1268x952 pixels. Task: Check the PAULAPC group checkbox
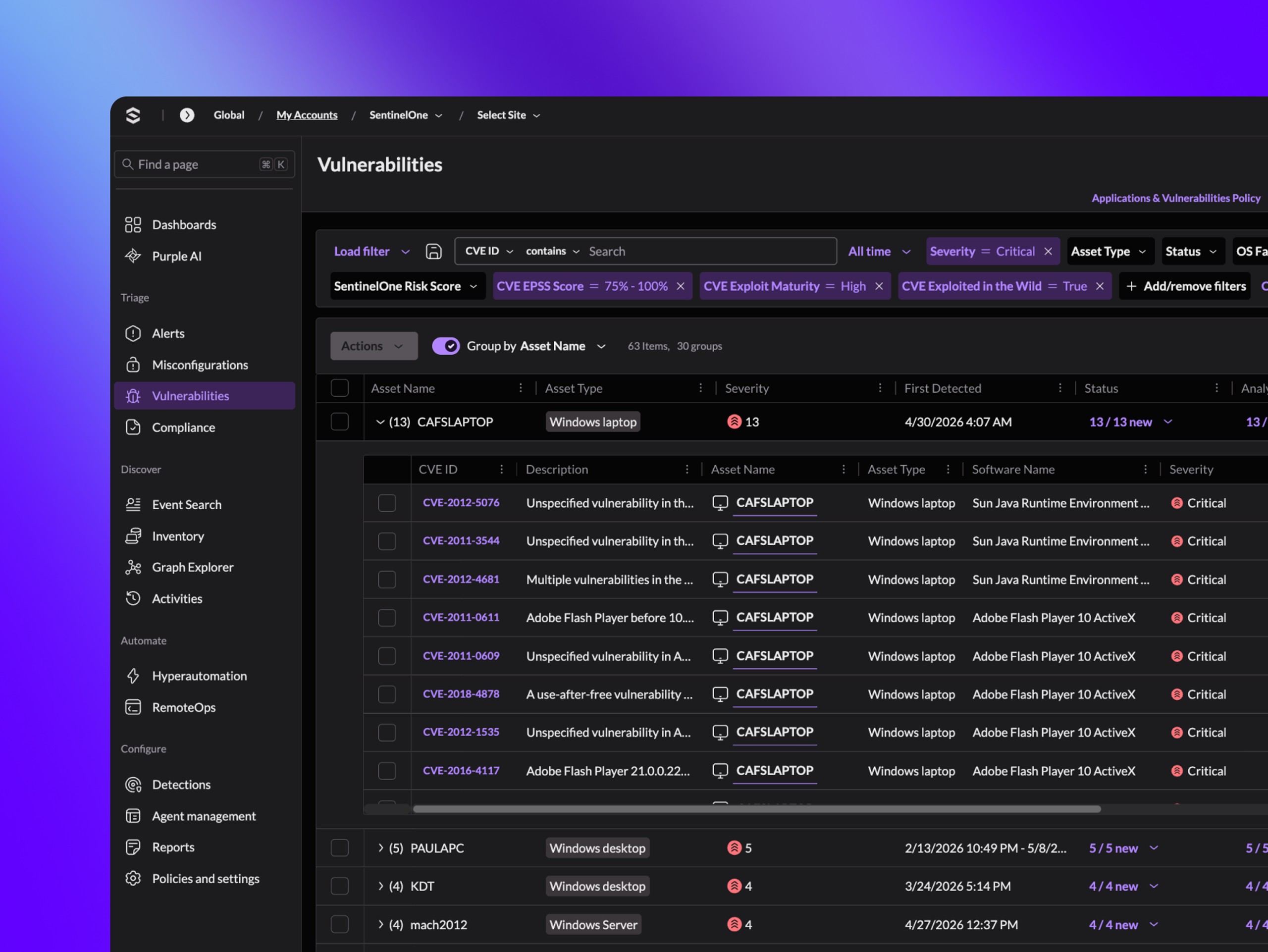339,848
